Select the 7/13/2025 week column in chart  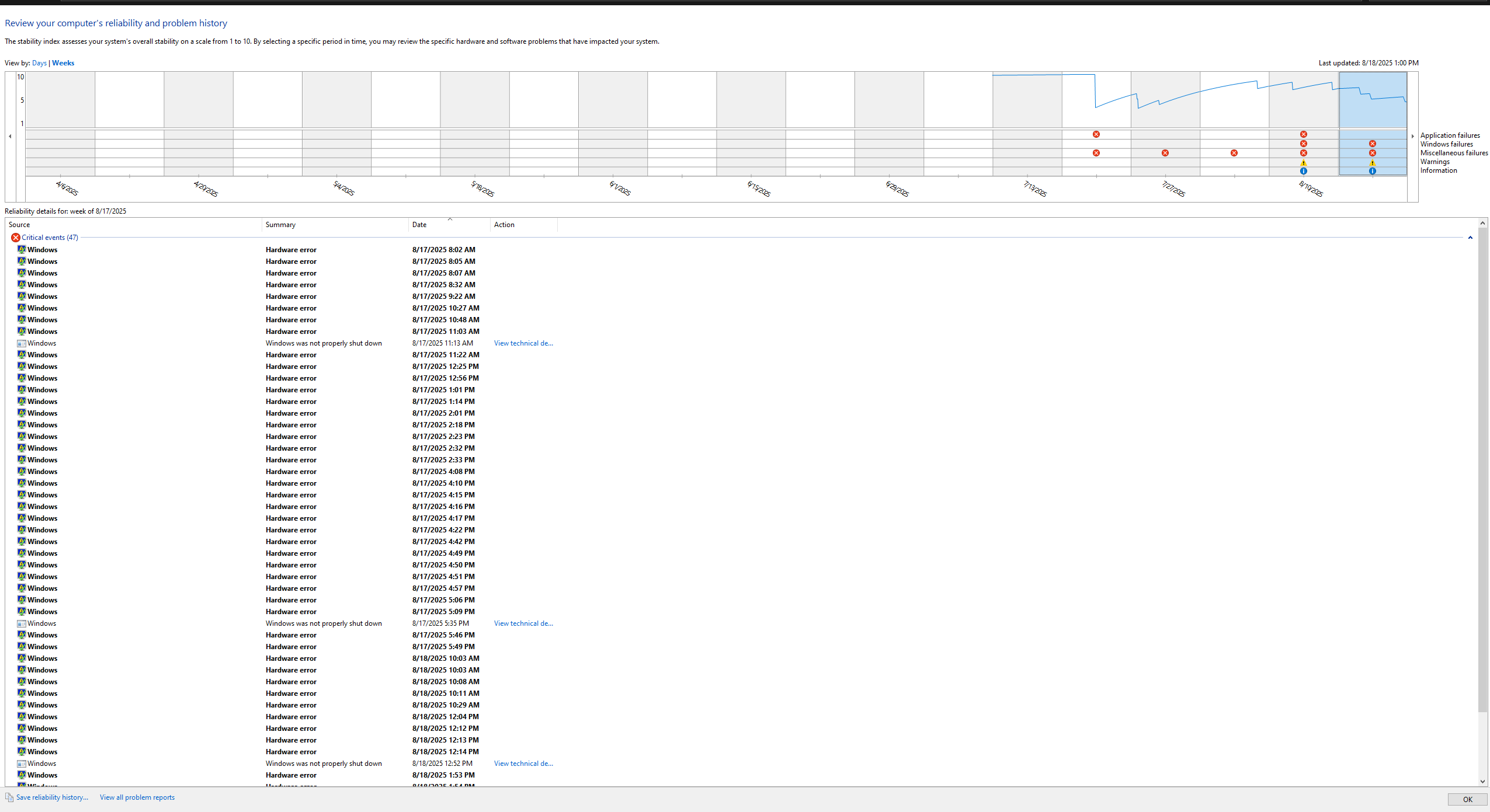[x=1027, y=124]
